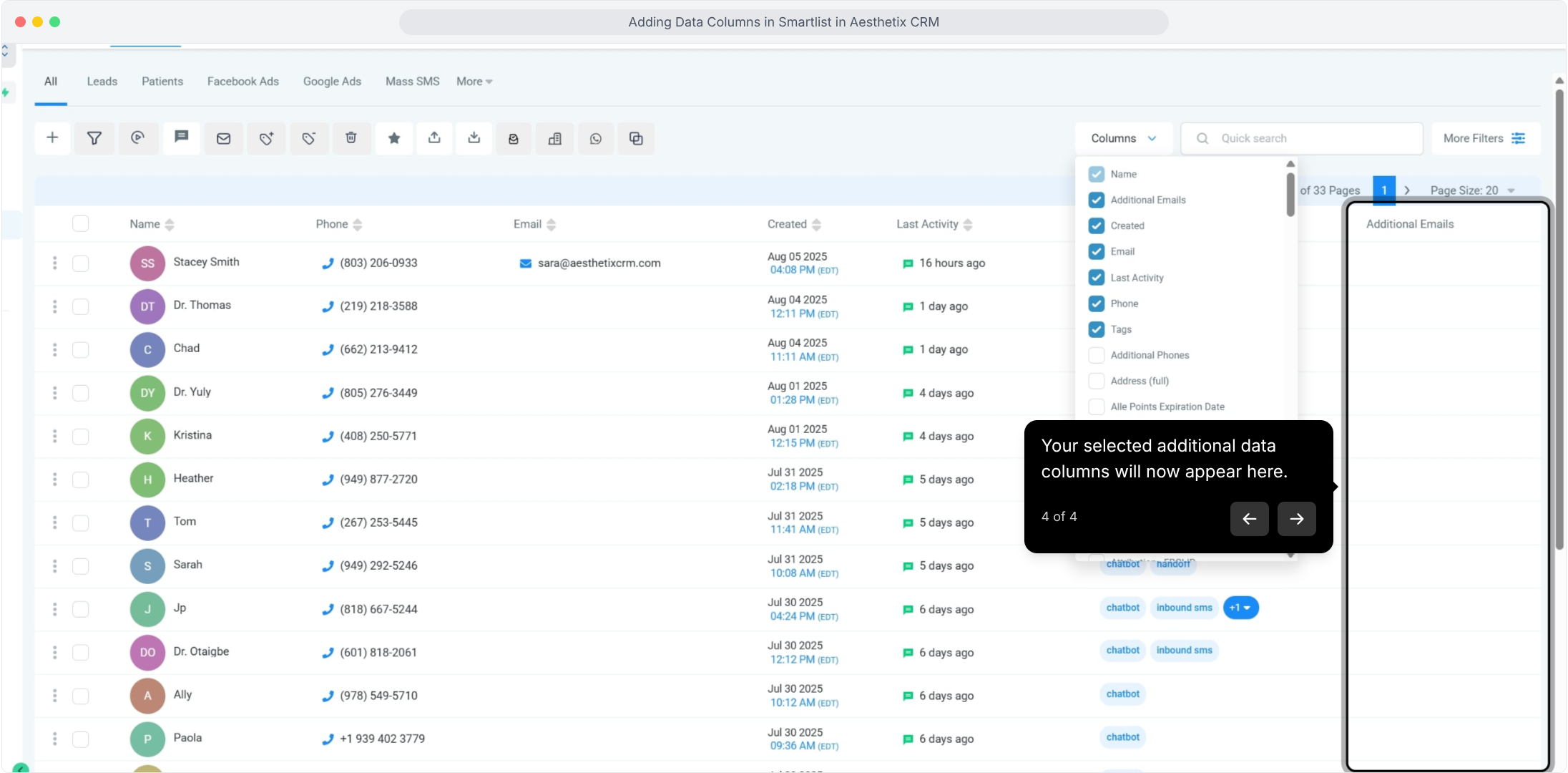
Task: Click the company buildings icon
Action: coord(555,138)
